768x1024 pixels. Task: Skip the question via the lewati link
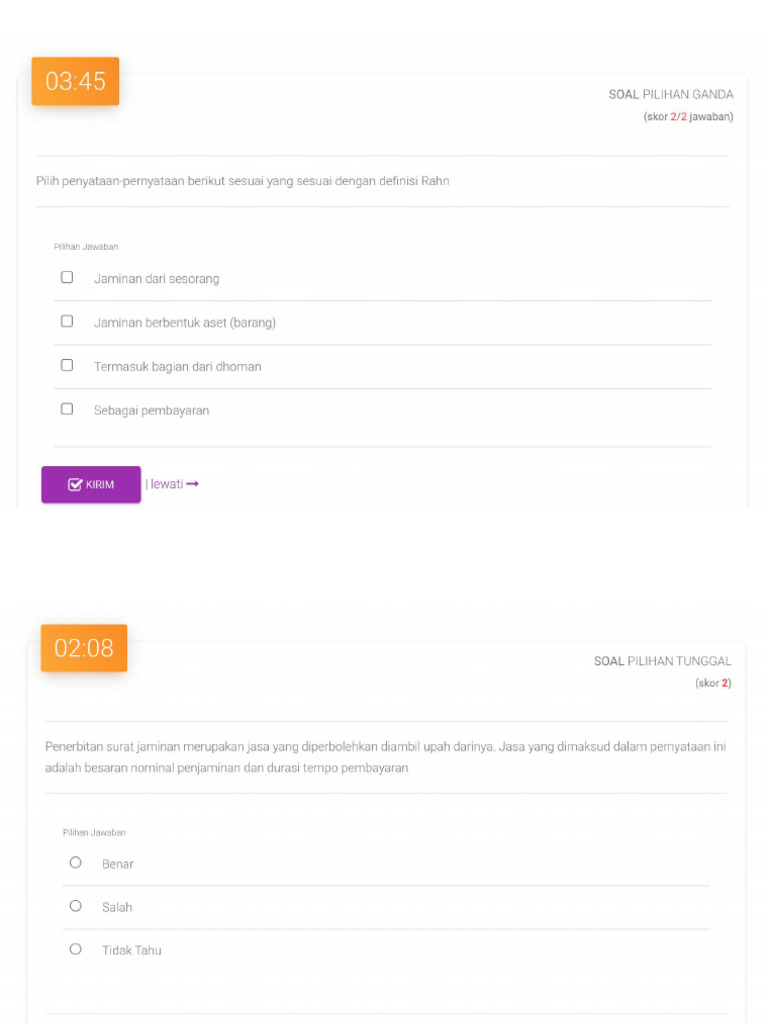point(167,484)
